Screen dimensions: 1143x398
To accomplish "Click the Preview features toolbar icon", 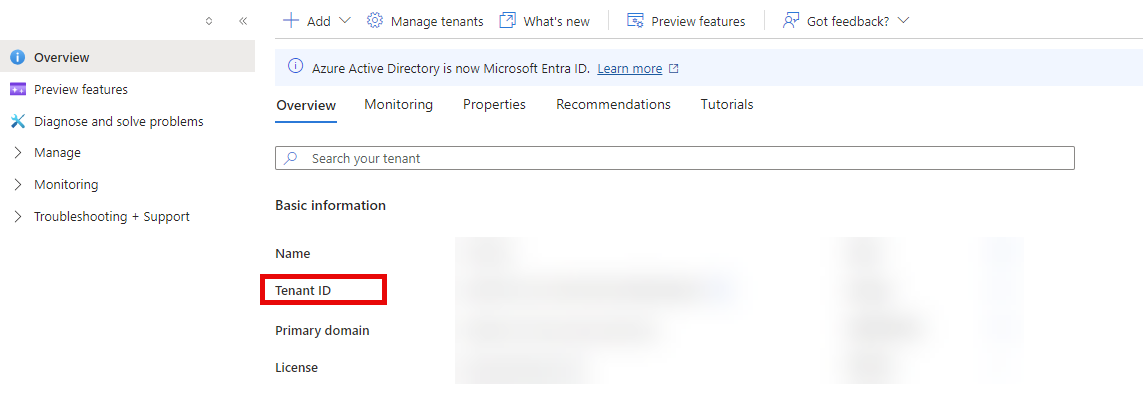I will (635, 20).
